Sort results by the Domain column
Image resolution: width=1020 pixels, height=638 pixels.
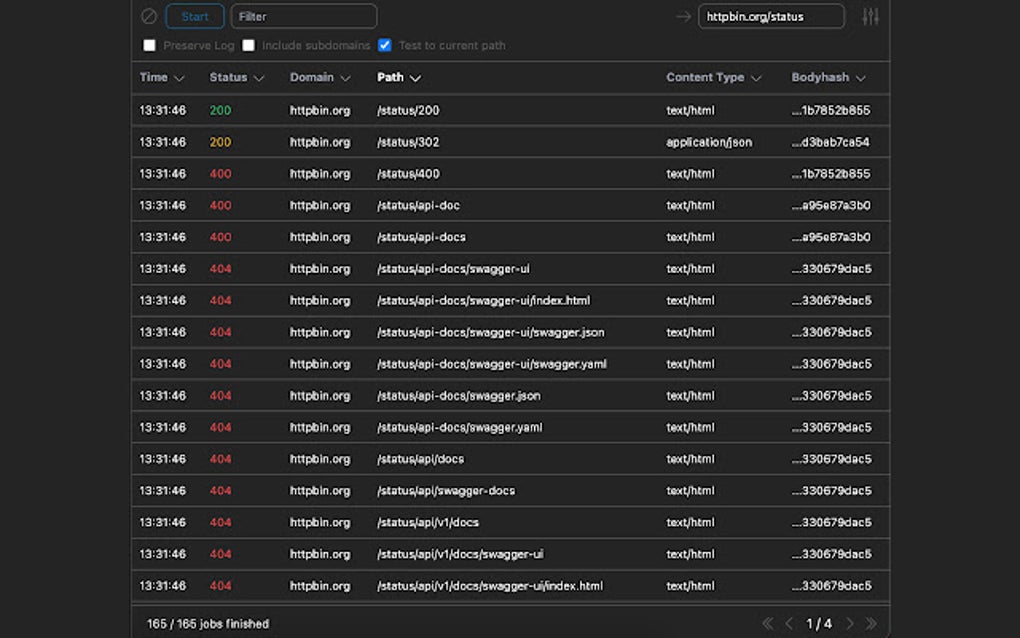[320, 78]
